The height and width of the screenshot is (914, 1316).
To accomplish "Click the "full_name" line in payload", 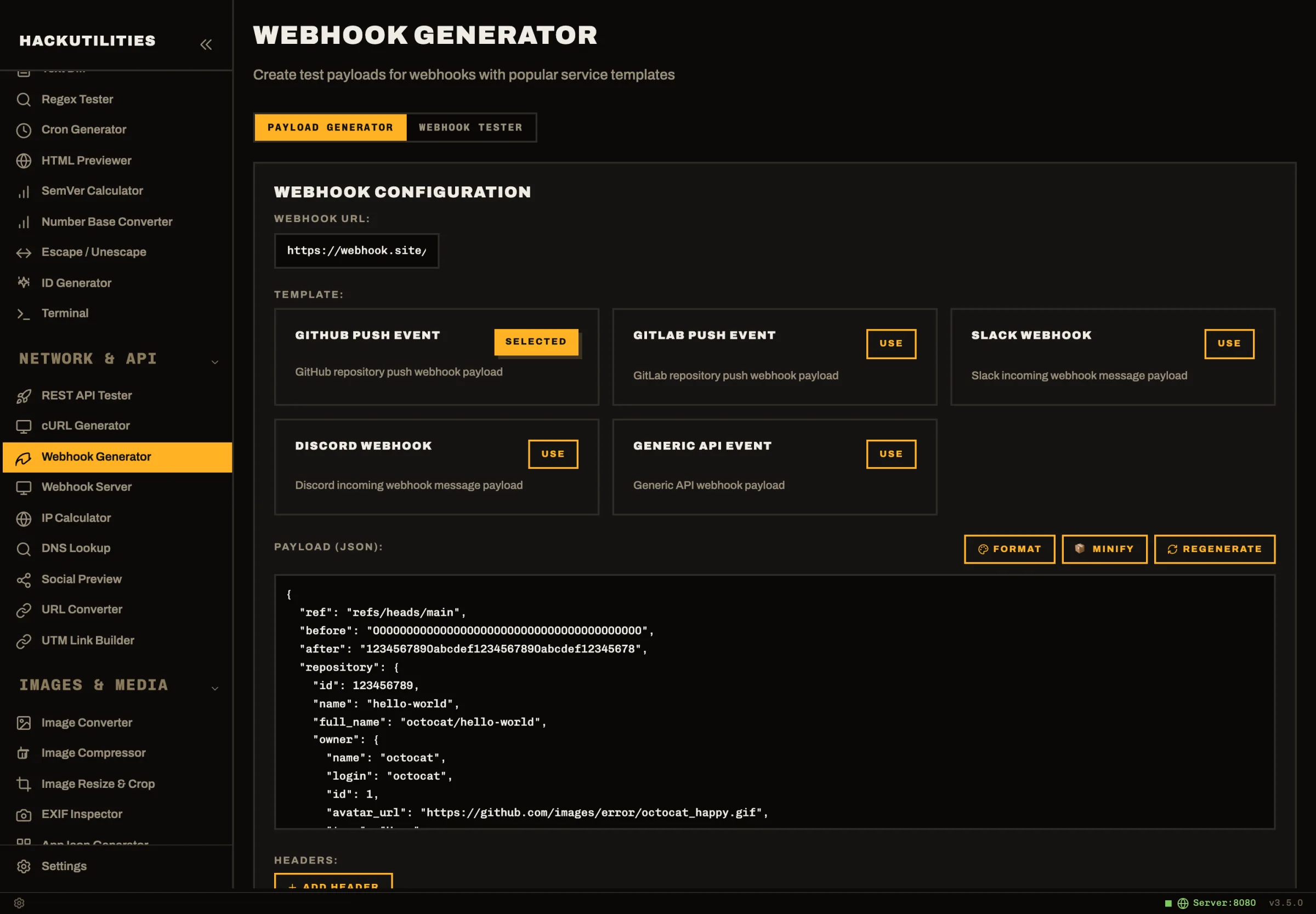I will click(429, 722).
